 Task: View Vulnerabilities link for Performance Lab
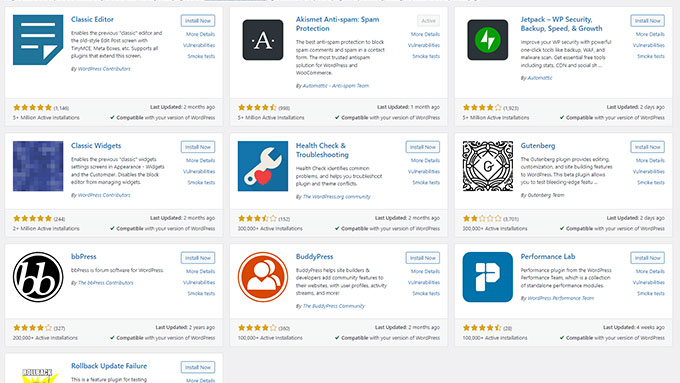click(x=648, y=283)
